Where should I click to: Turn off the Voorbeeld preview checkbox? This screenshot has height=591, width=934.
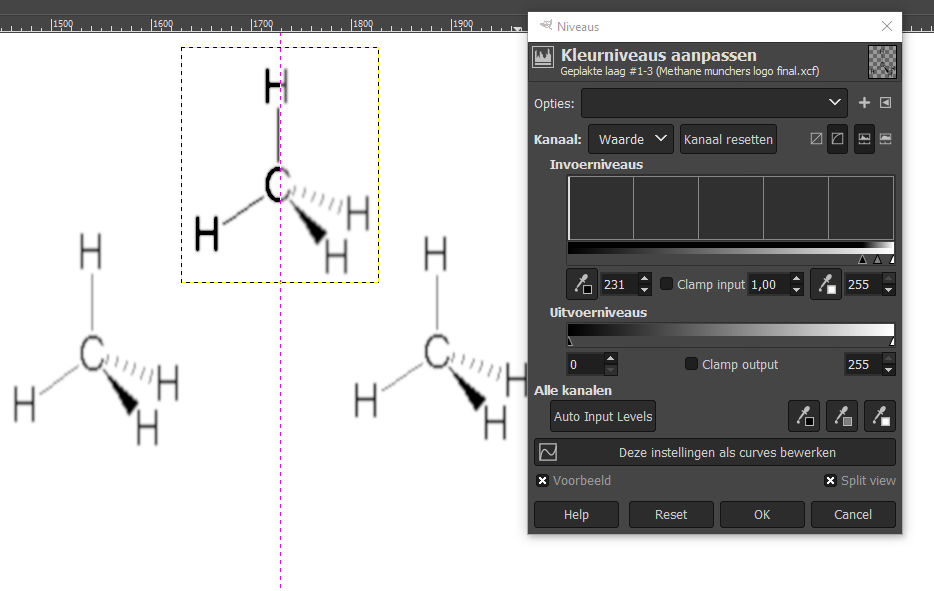543,481
